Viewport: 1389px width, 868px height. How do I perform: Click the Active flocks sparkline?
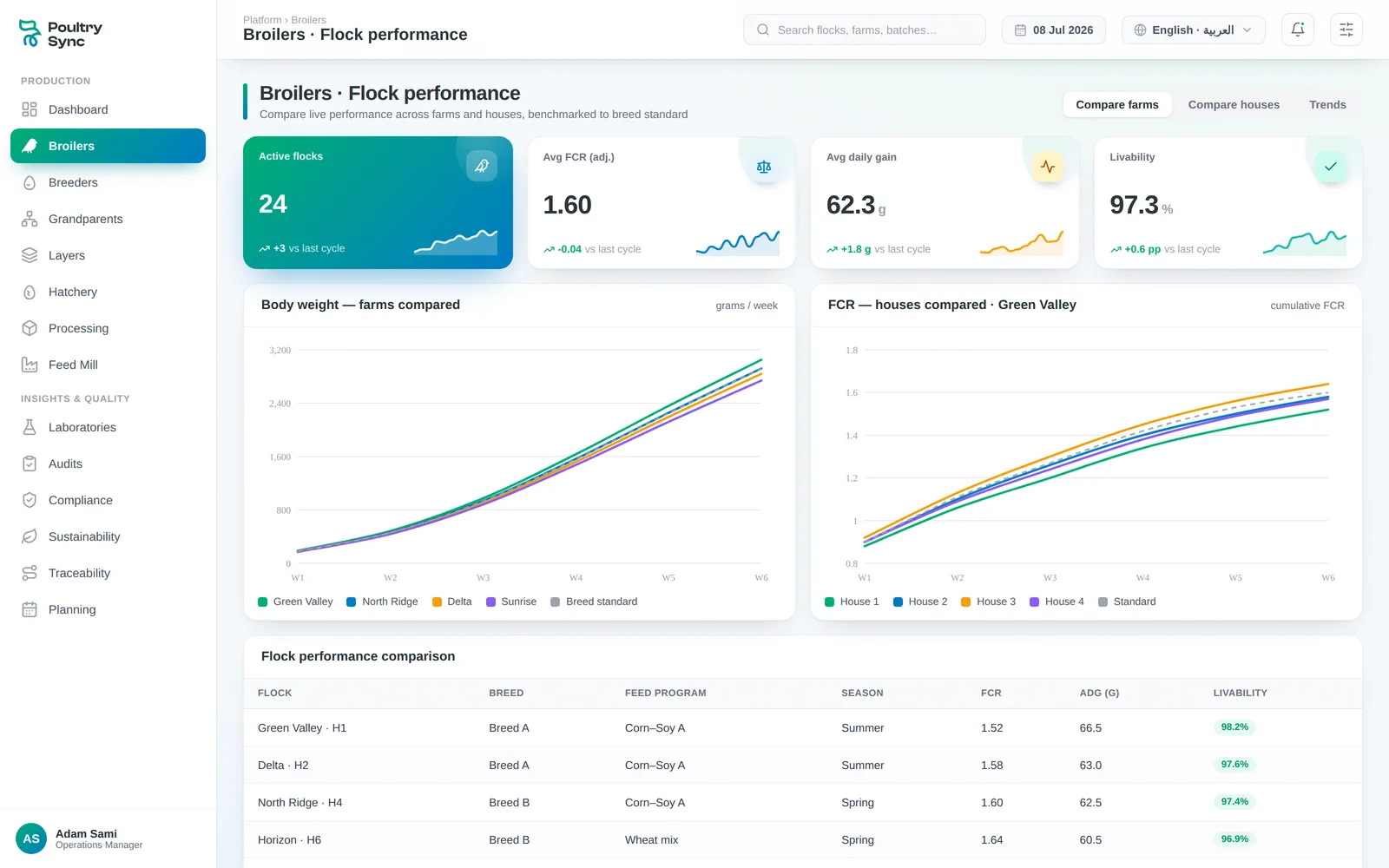pos(456,241)
